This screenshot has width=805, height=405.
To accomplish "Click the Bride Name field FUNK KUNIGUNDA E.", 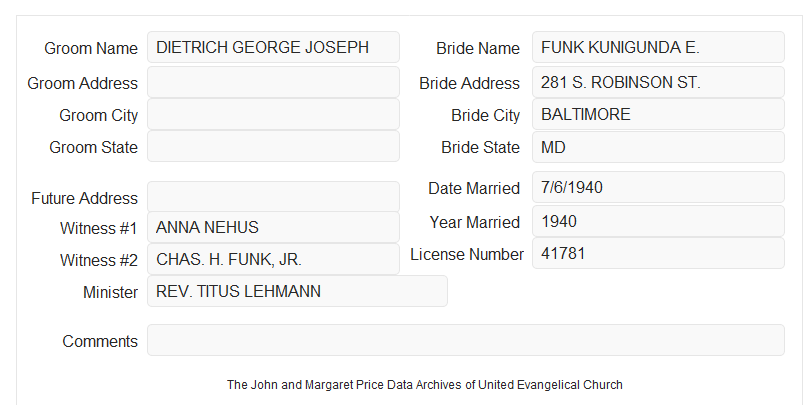I will tap(658, 47).
